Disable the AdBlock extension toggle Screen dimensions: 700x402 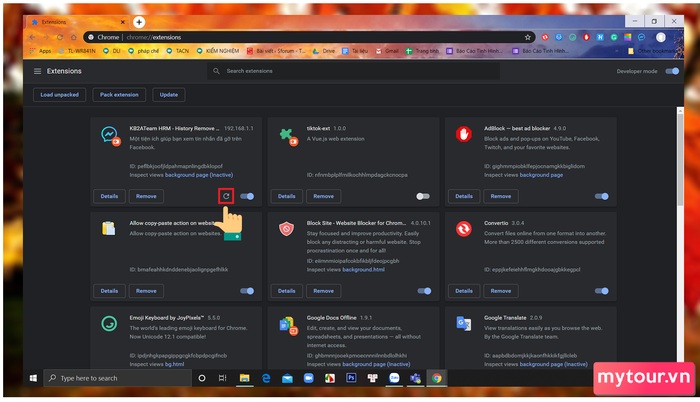click(x=601, y=196)
